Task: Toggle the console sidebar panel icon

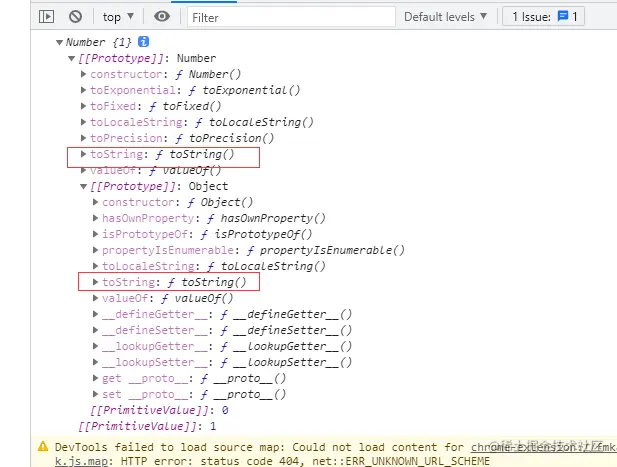Action: pyautogui.click(x=46, y=17)
